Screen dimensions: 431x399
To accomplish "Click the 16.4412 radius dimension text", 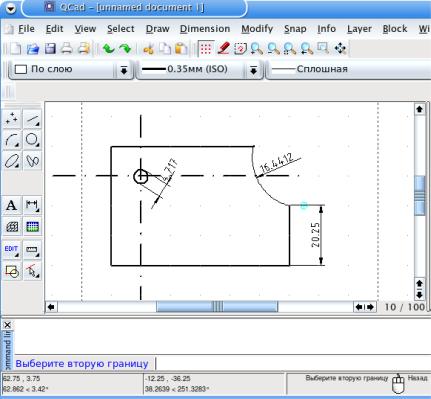I will tap(276, 163).
